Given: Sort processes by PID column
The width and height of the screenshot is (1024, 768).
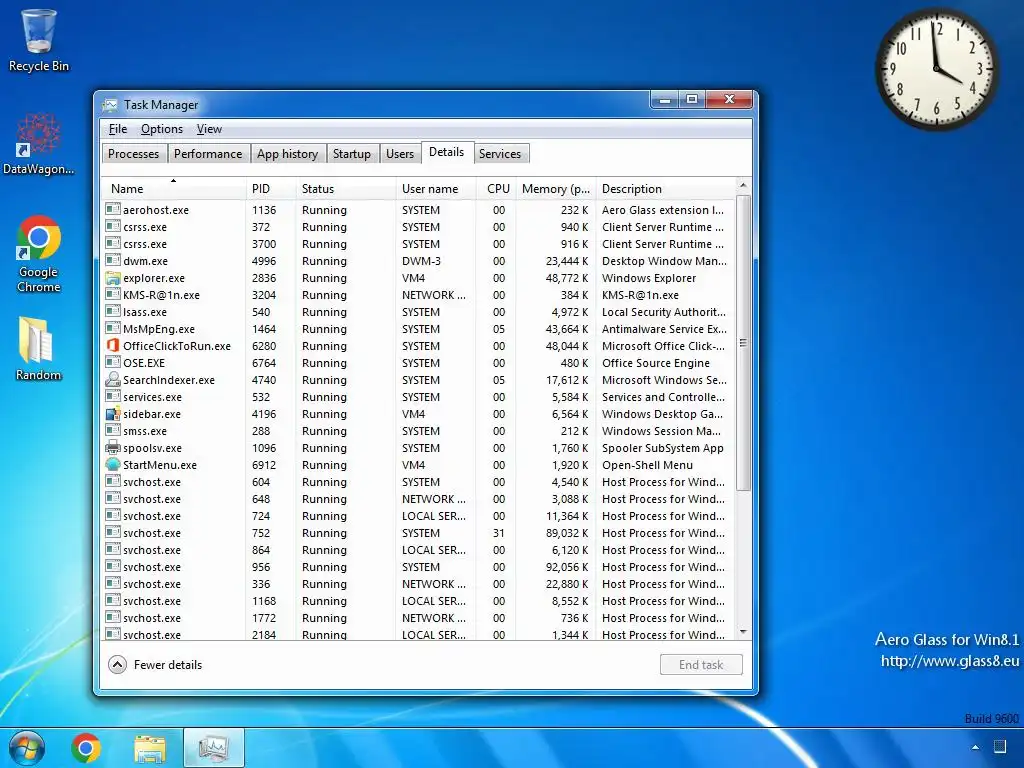Looking at the screenshot, I should point(271,189).
